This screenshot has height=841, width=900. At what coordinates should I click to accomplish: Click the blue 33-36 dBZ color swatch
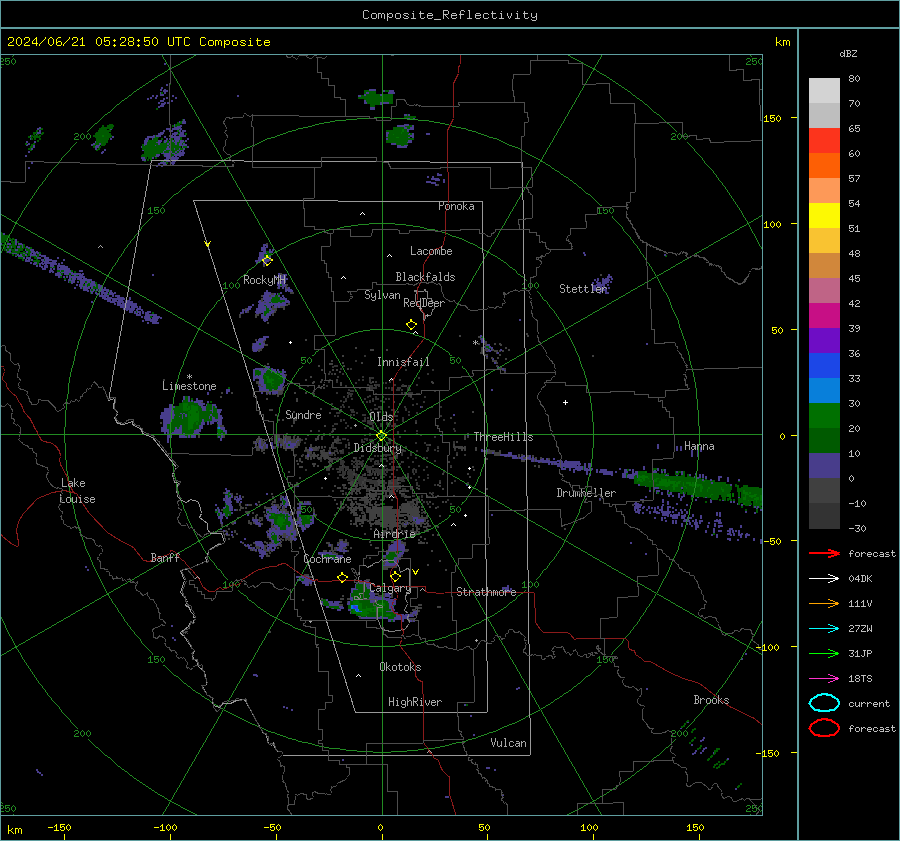824,366
